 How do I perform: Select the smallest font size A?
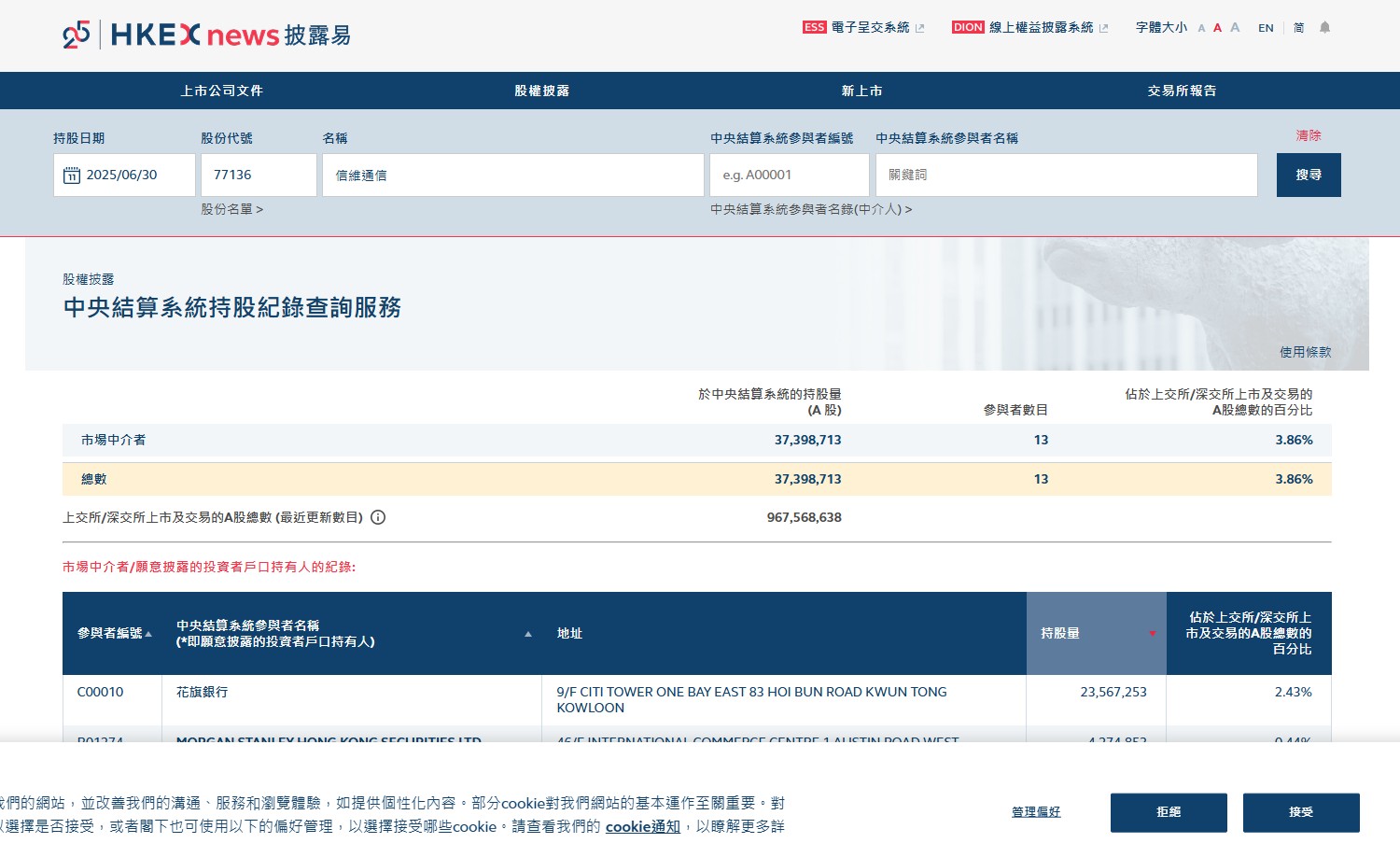[x=1201, y=28]
